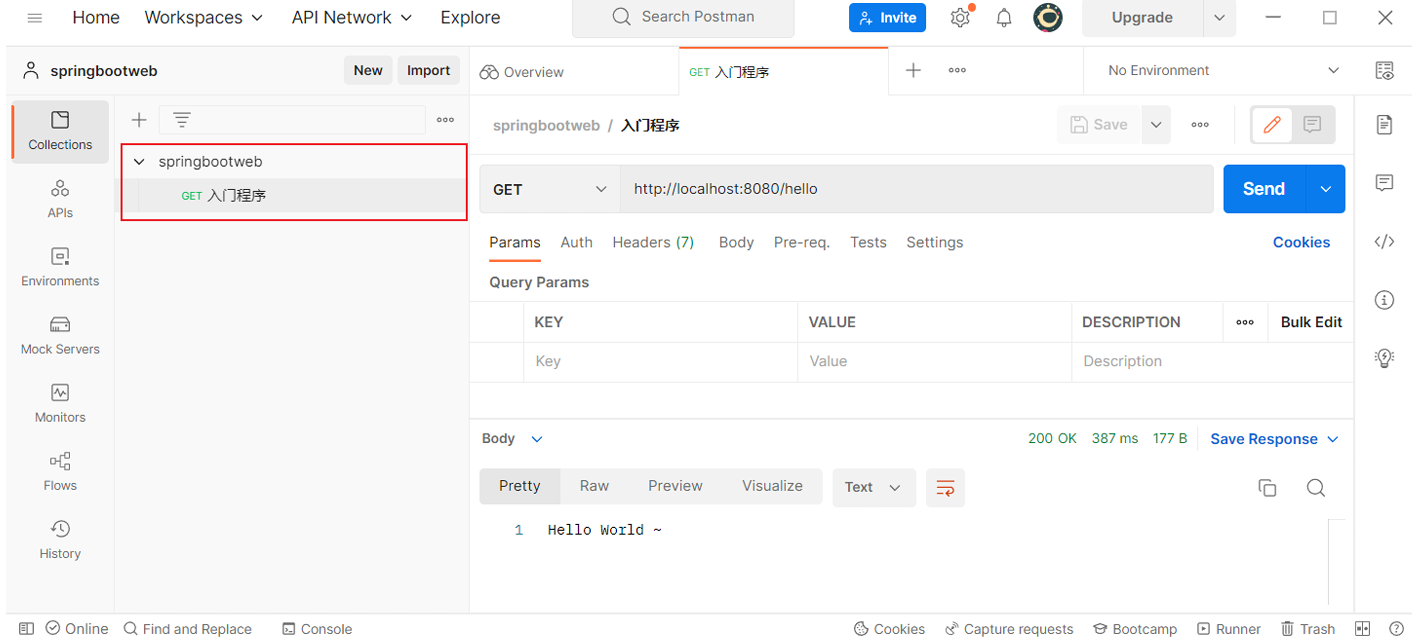Open documentation icon in right sidebar

coord(1384,125)
